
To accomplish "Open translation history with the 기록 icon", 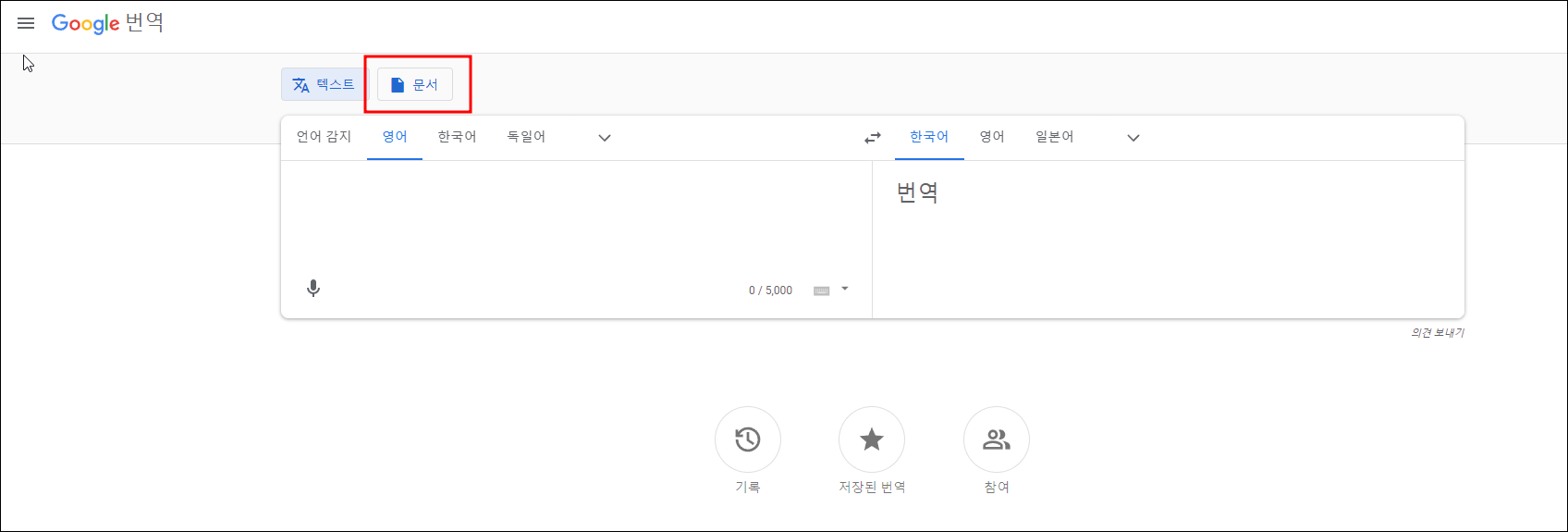I will click(748, 439).
